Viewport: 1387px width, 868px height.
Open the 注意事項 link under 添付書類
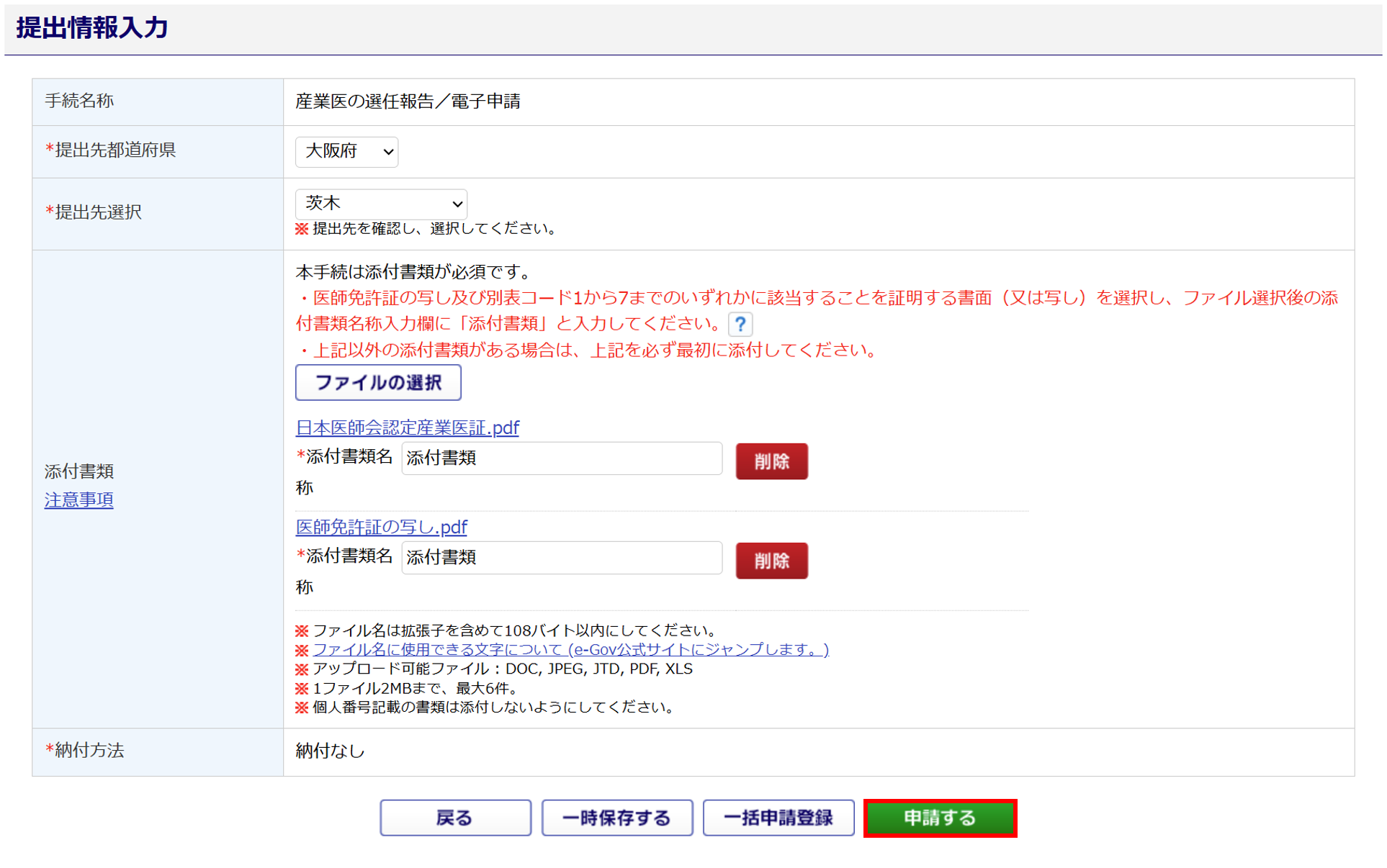click(78, 499)
